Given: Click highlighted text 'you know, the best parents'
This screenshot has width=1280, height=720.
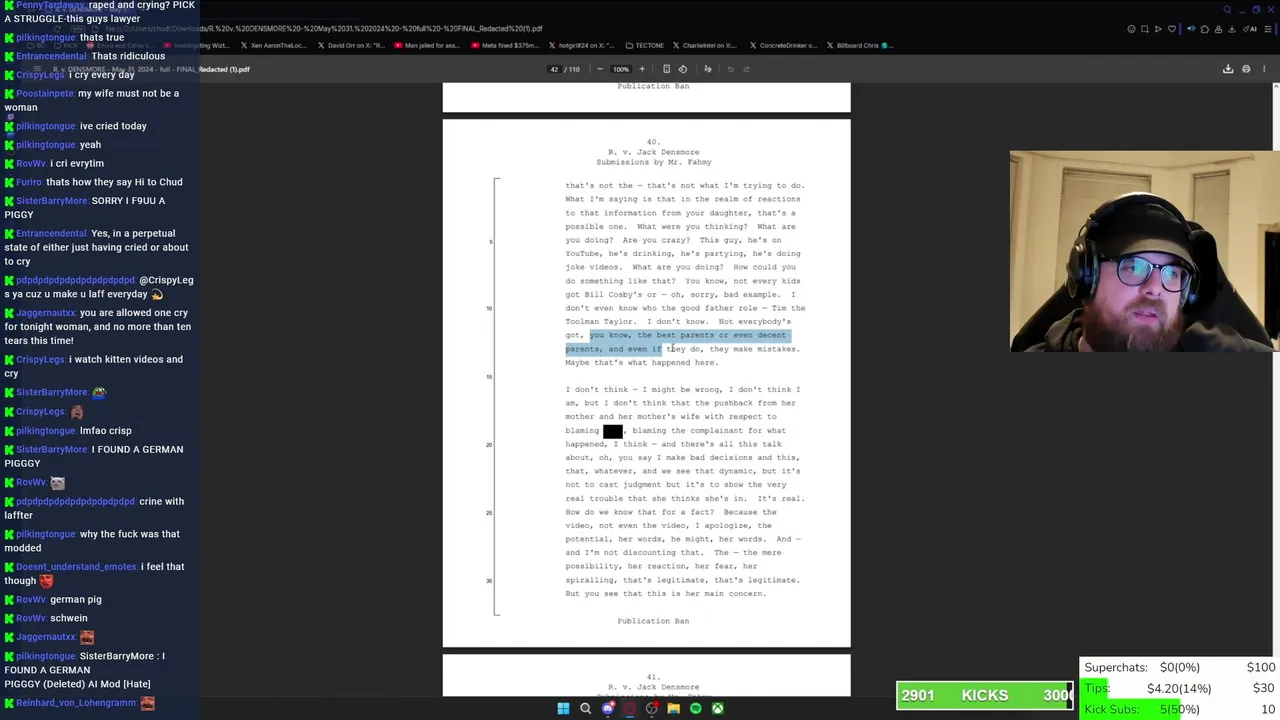Looking at the screenshot, I should (652, 335).
